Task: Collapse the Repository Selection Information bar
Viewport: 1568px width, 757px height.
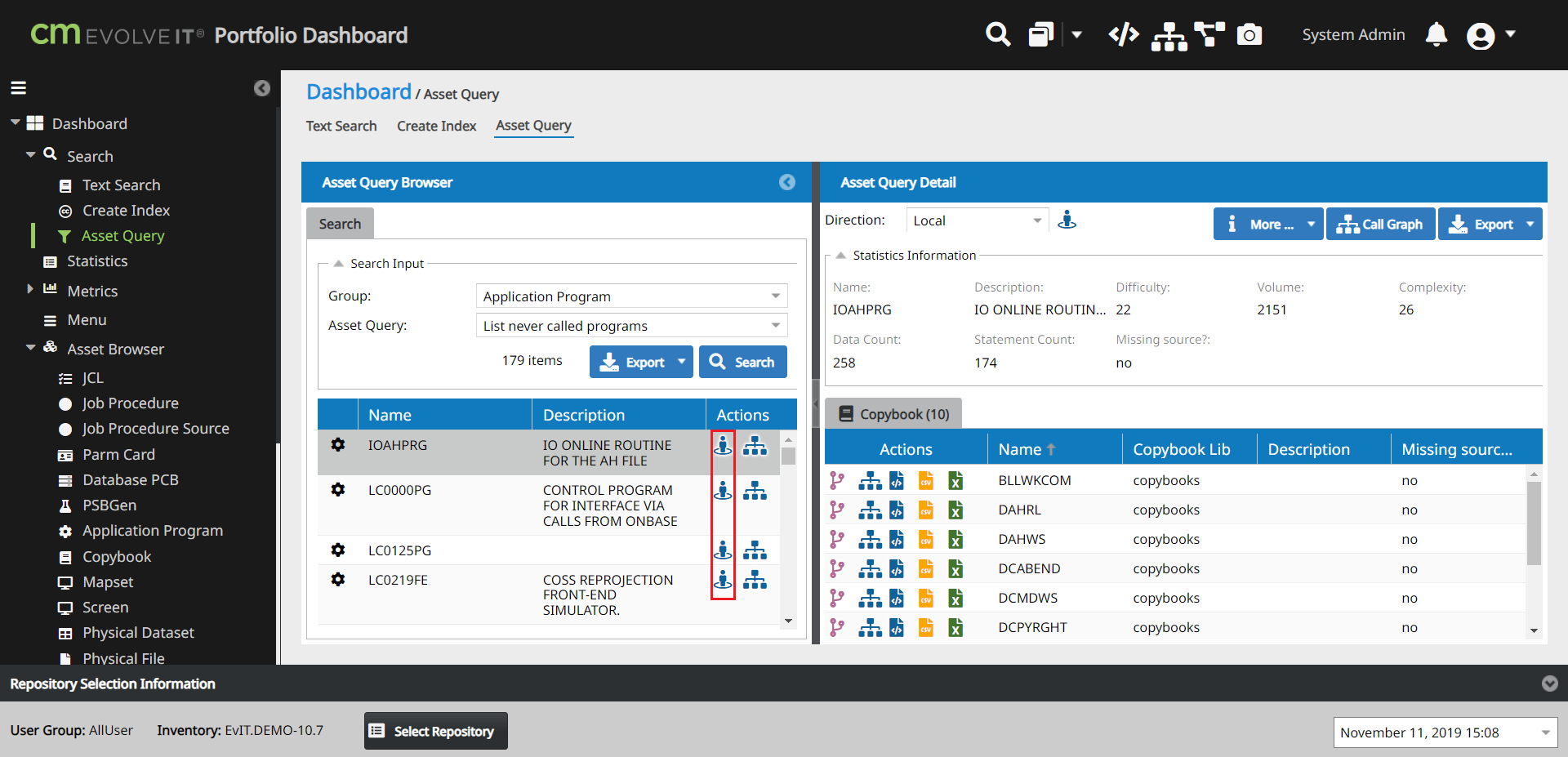Action: [x=1549, y=684]
